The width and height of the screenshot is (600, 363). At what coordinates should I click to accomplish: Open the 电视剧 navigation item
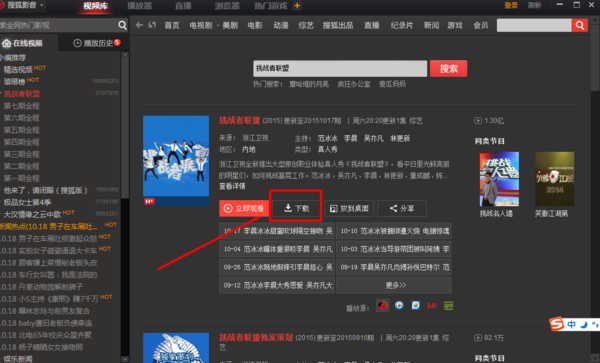point(201,25)
